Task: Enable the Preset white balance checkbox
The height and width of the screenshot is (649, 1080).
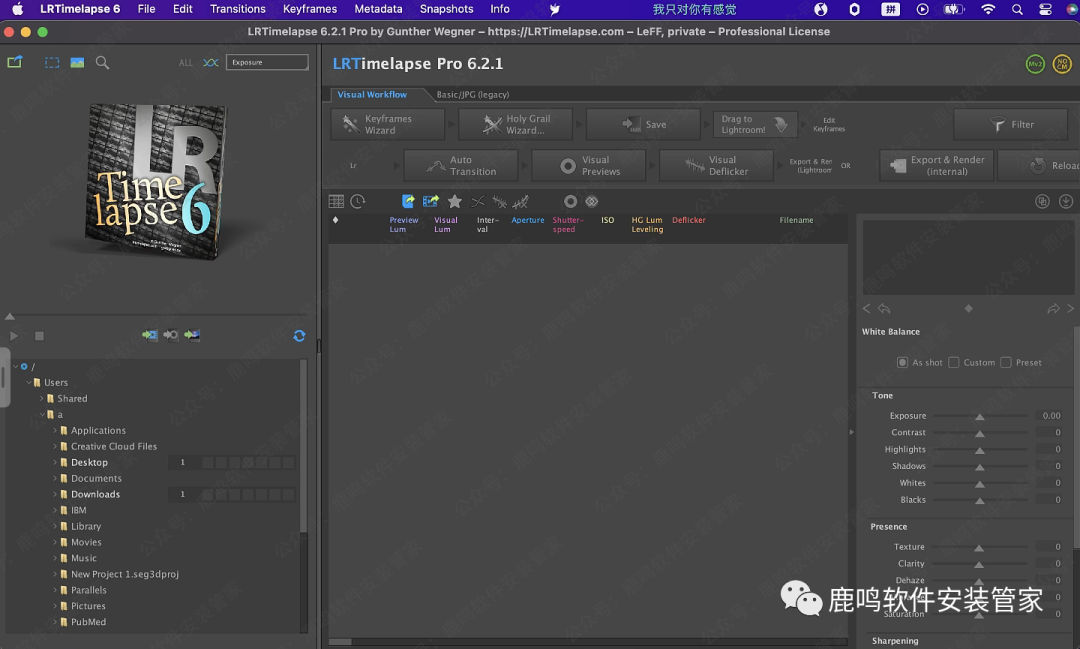Action: [x=1006, y=362]
